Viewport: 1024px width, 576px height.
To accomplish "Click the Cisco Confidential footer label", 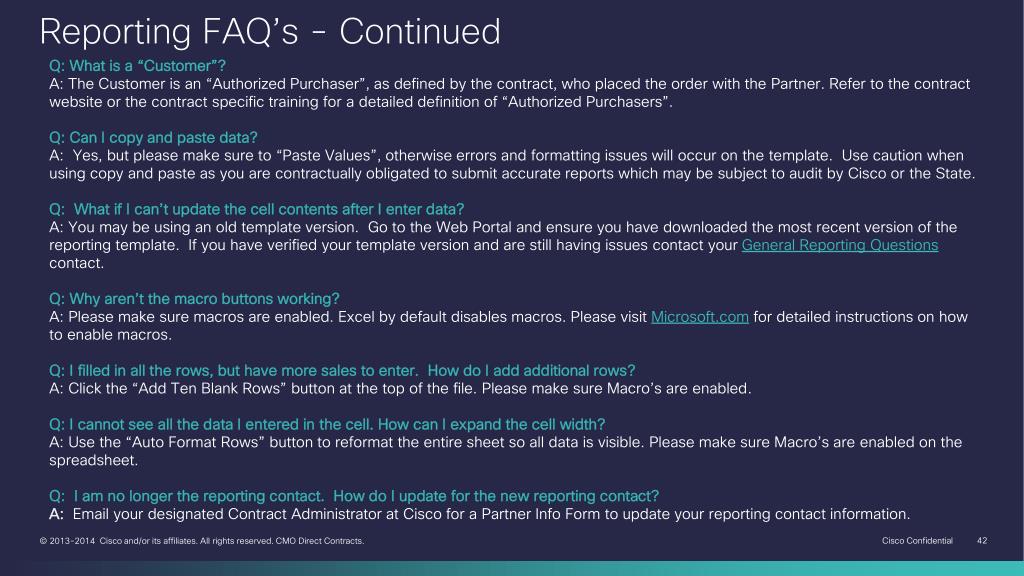I will [x=917, y=541].
